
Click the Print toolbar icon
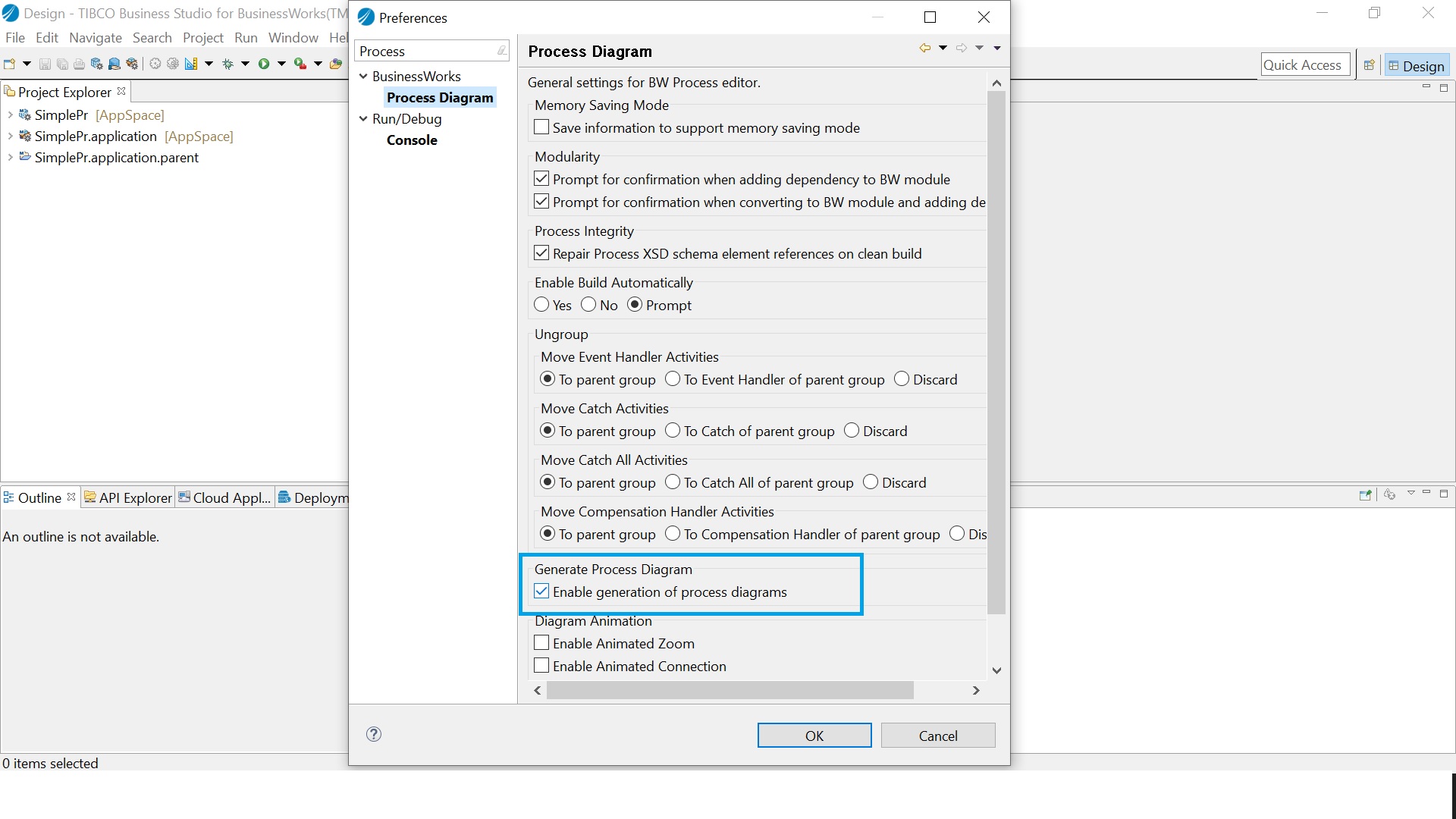(x=79, y=64)
